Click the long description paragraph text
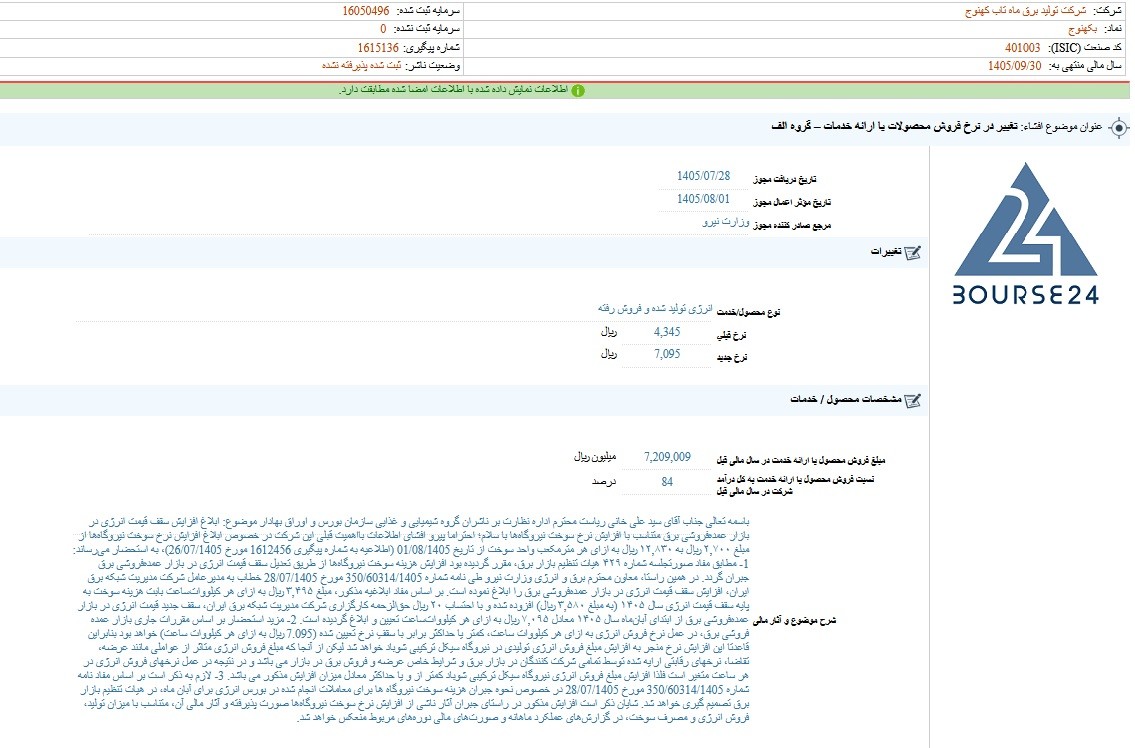The image size is (1135, 748). (412, 619)
